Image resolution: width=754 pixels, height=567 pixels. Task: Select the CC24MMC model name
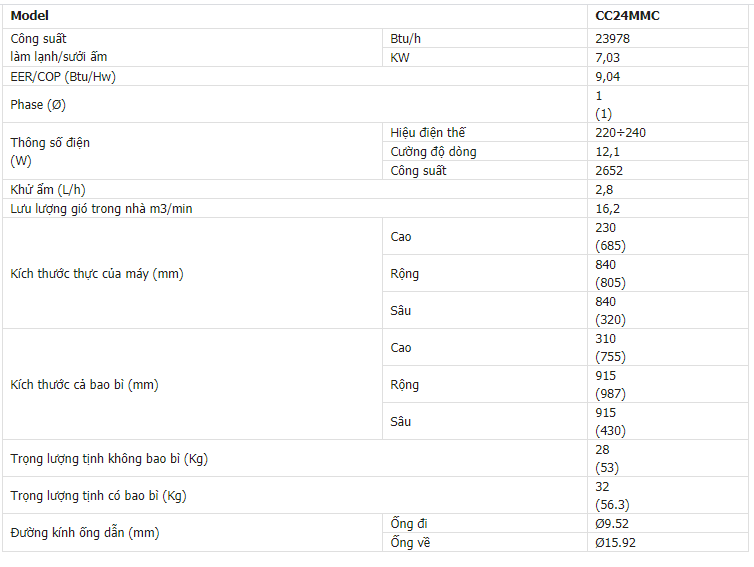click(626, 16)
